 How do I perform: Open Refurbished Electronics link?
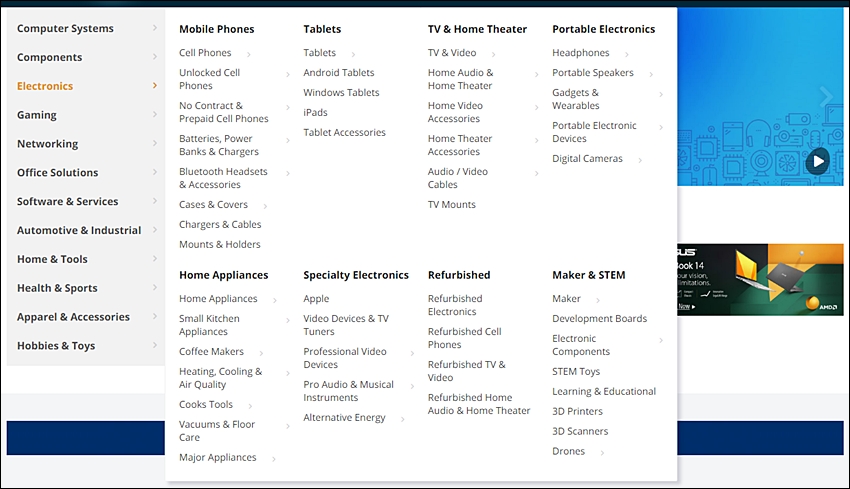click(x=455, y=305)
